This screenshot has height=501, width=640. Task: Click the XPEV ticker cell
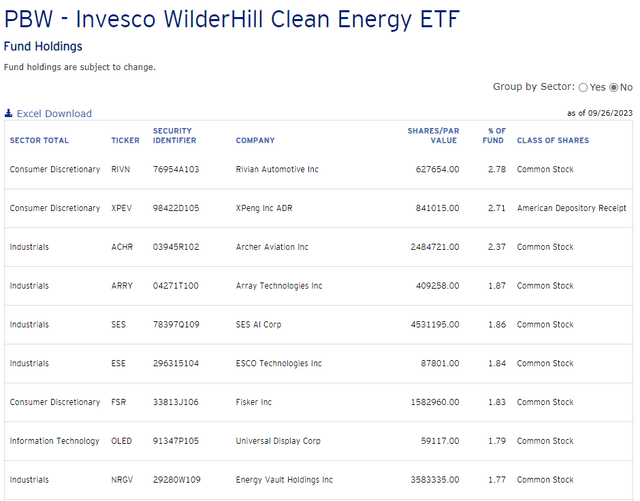[x=122, y=208]
